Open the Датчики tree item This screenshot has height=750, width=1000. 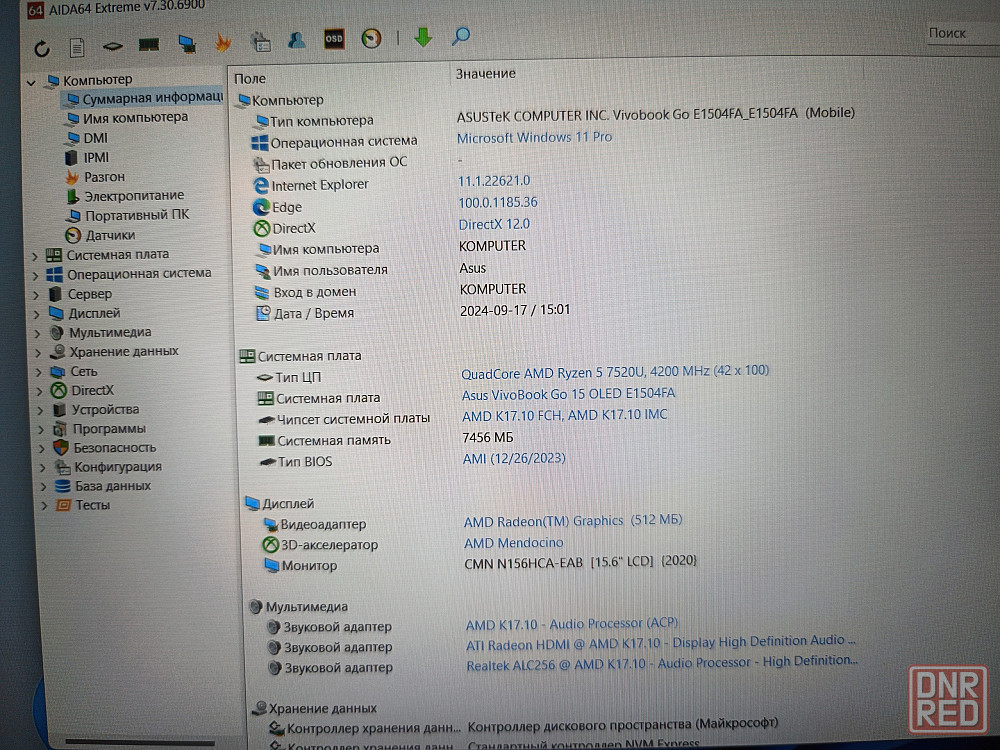pyautogui.click(x=101, y=235)
